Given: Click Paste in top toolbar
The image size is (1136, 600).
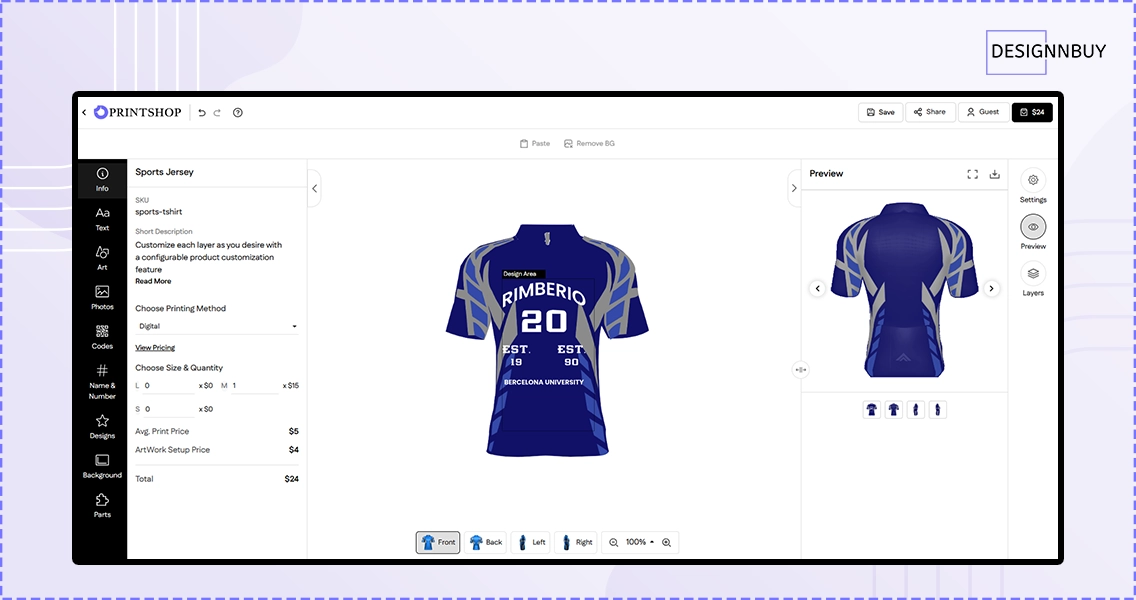Looking at the screenshot, I should click(535, 143).
